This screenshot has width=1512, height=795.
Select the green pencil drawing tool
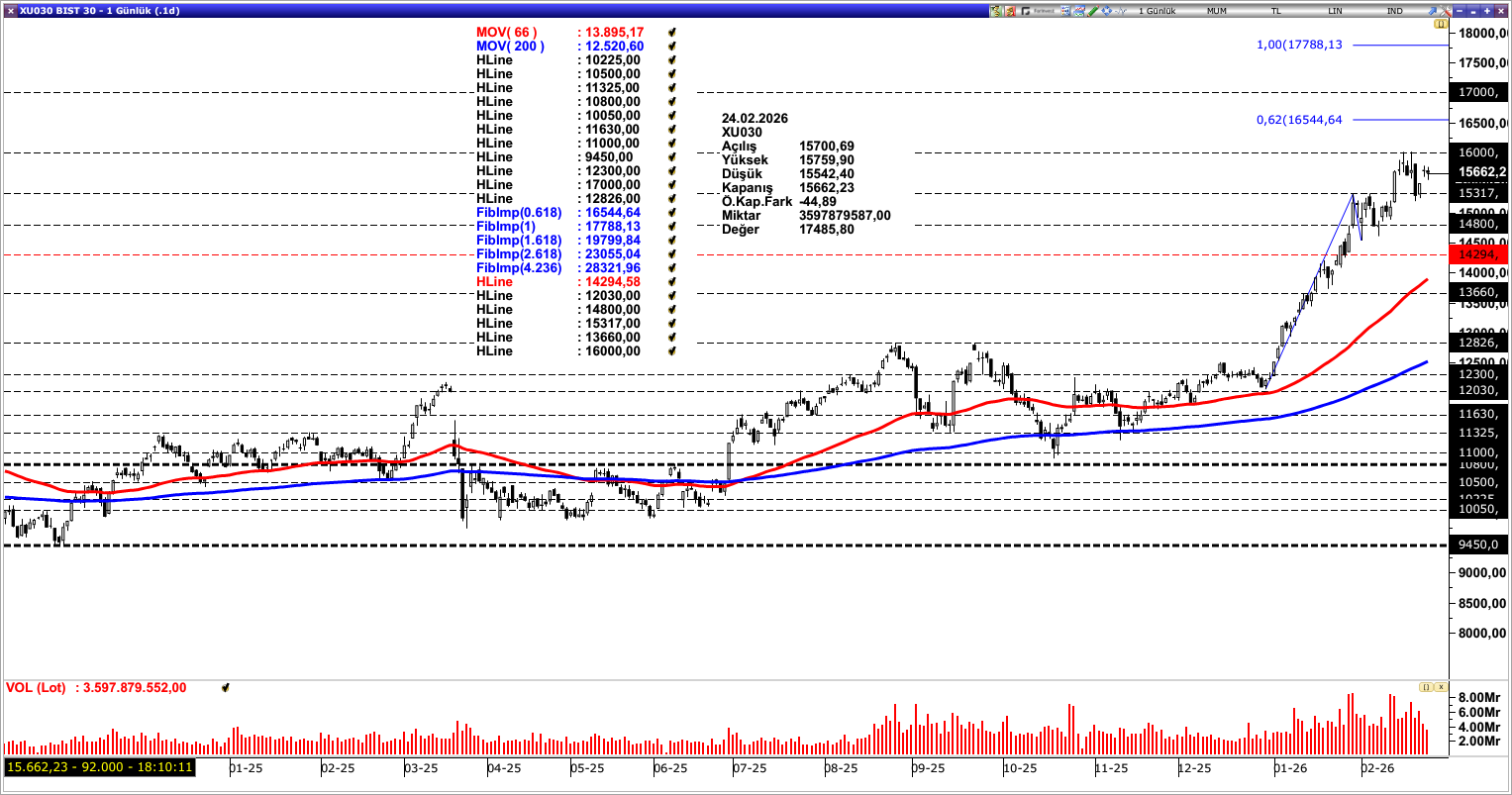tap(1093, 9)
